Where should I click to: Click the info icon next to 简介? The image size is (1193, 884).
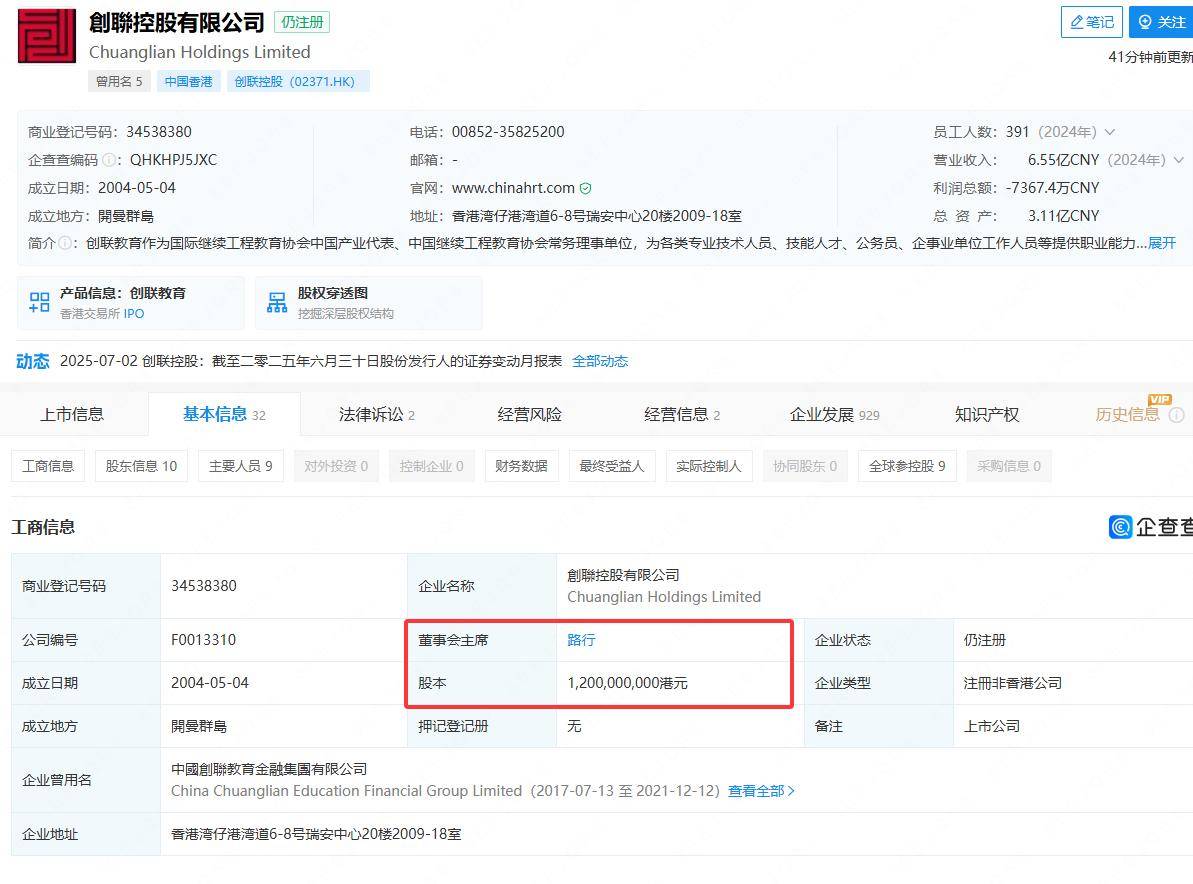coord(65,243)
